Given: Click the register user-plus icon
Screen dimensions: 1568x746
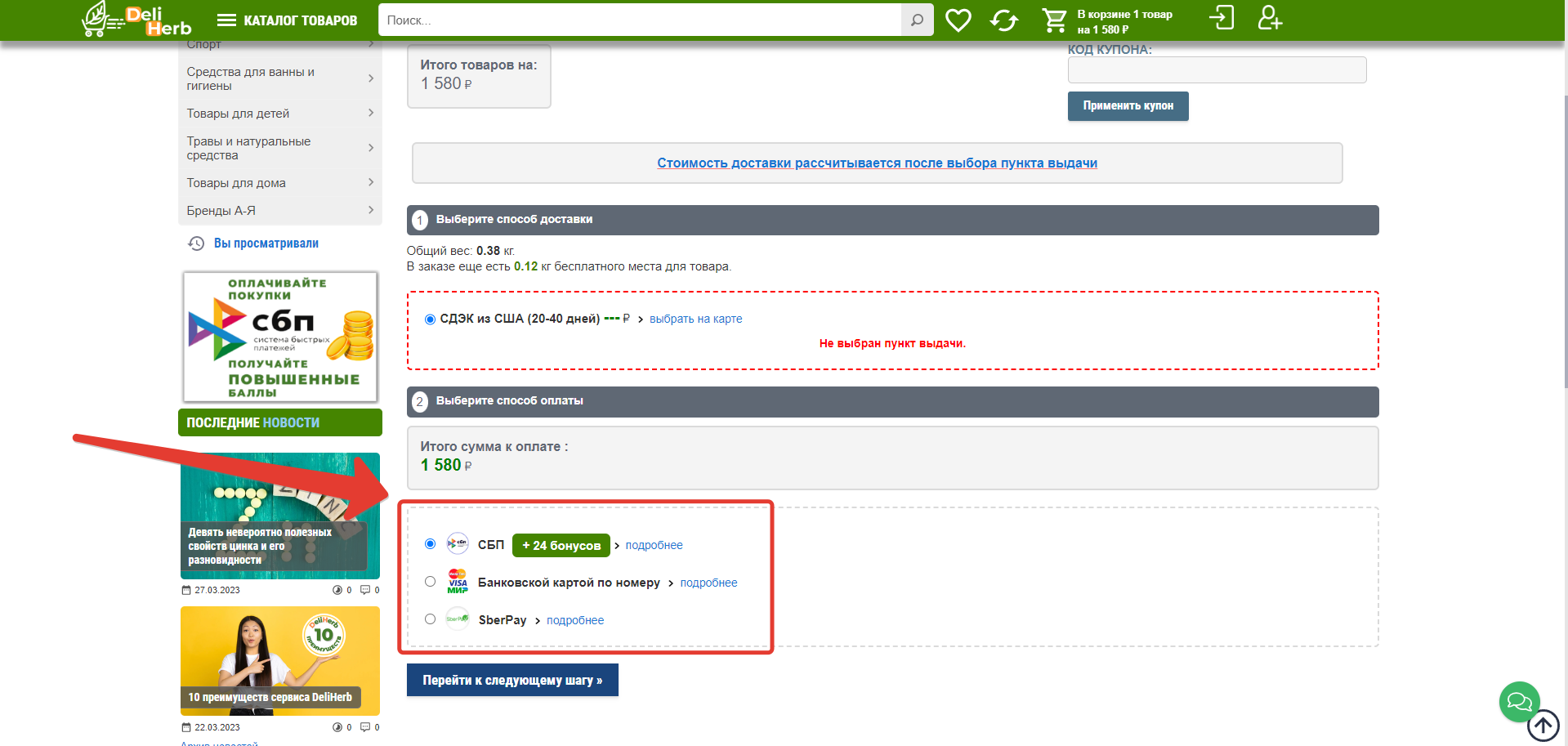Looking at the screenshot, I should [x=1270, y=18].
